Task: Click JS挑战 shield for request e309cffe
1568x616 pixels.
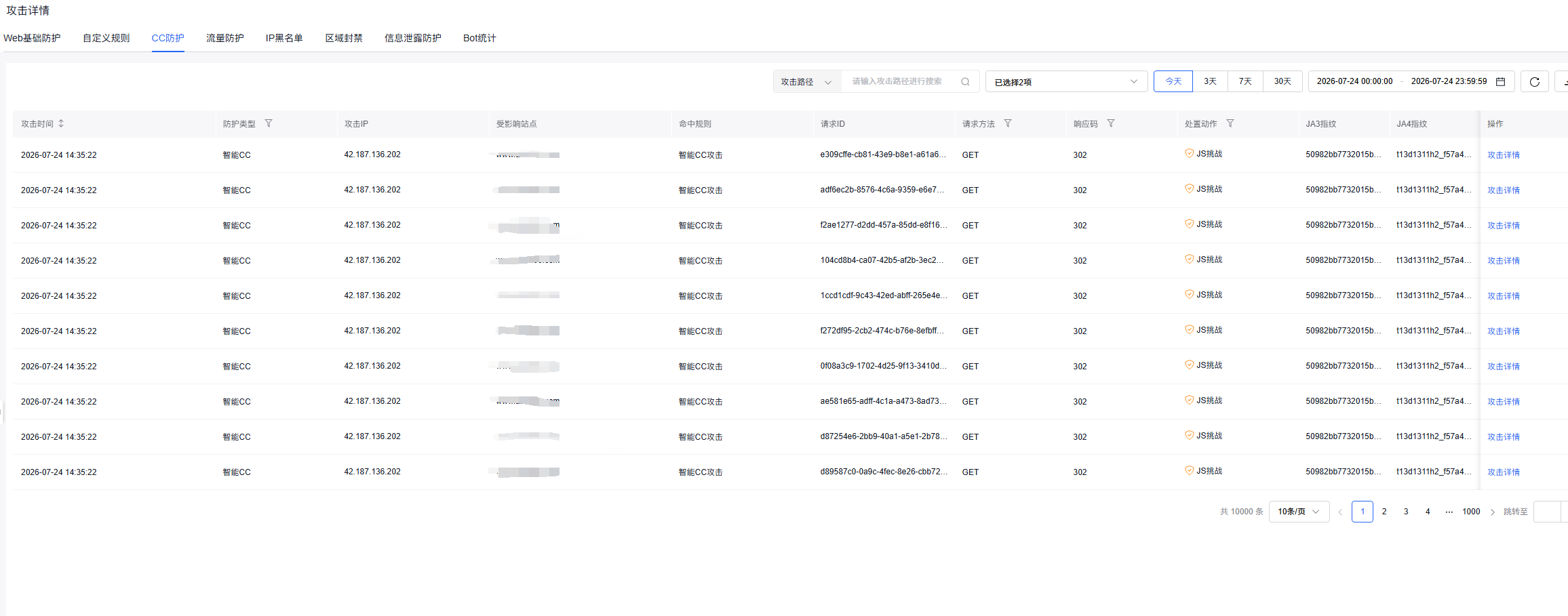Action: [x=1189, y=154]
